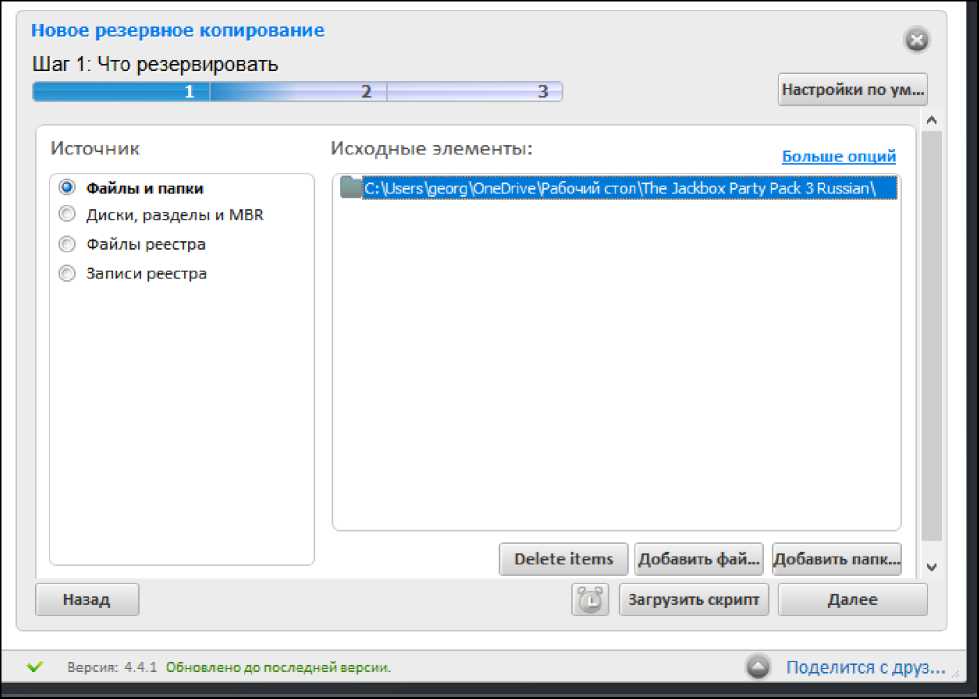
Task: Open the schedule alarm clock icon
Action: click(x=590, y=600)
